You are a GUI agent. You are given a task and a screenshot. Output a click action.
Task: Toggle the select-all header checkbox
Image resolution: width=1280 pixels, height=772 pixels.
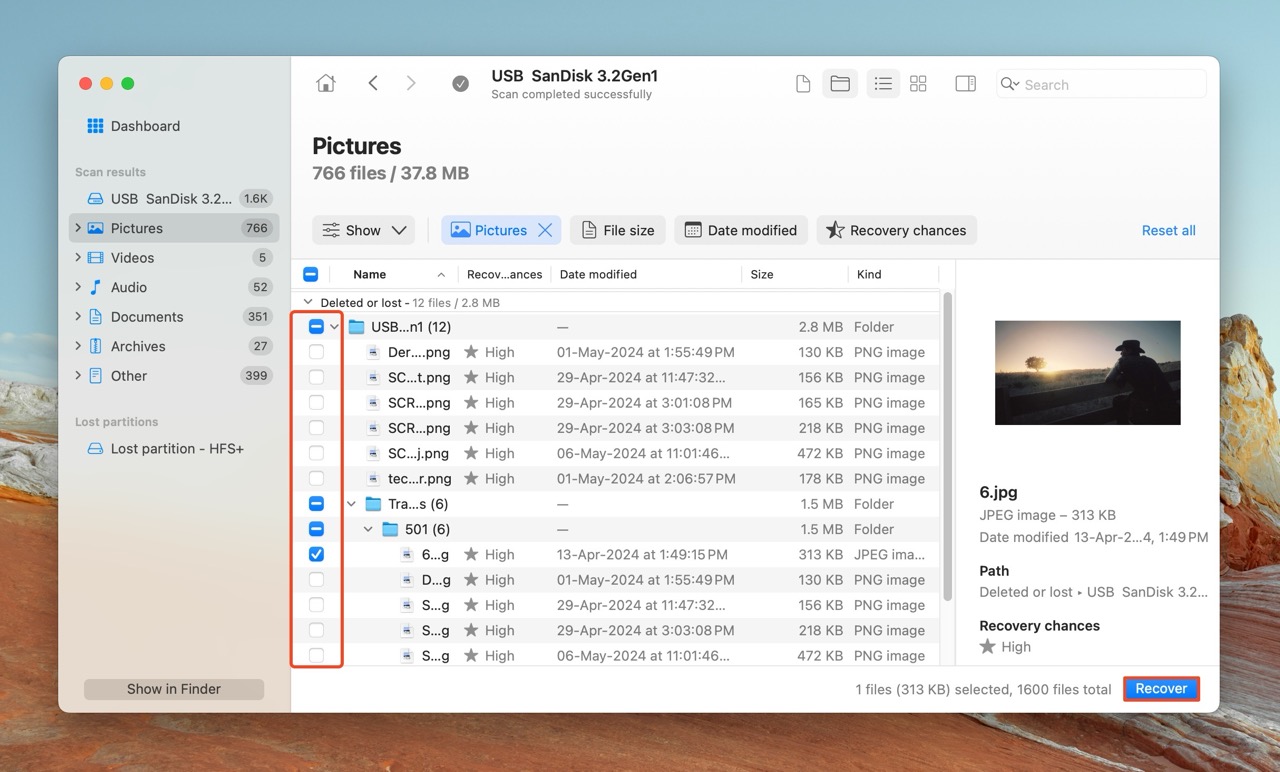pos(310,274)
